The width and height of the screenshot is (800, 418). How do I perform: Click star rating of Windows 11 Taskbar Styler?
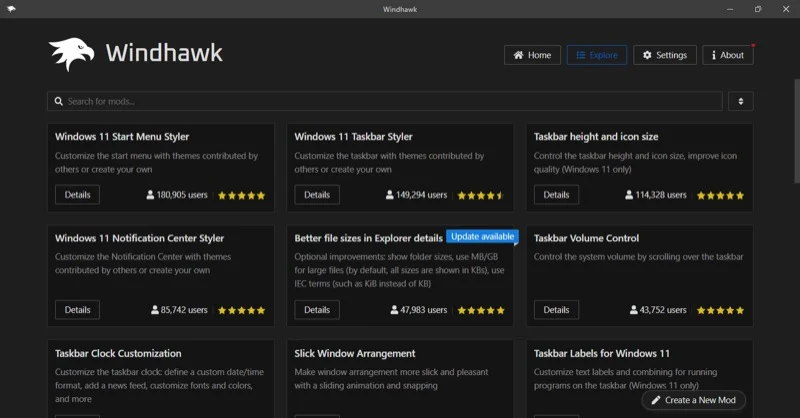click(x=481, y=195)
